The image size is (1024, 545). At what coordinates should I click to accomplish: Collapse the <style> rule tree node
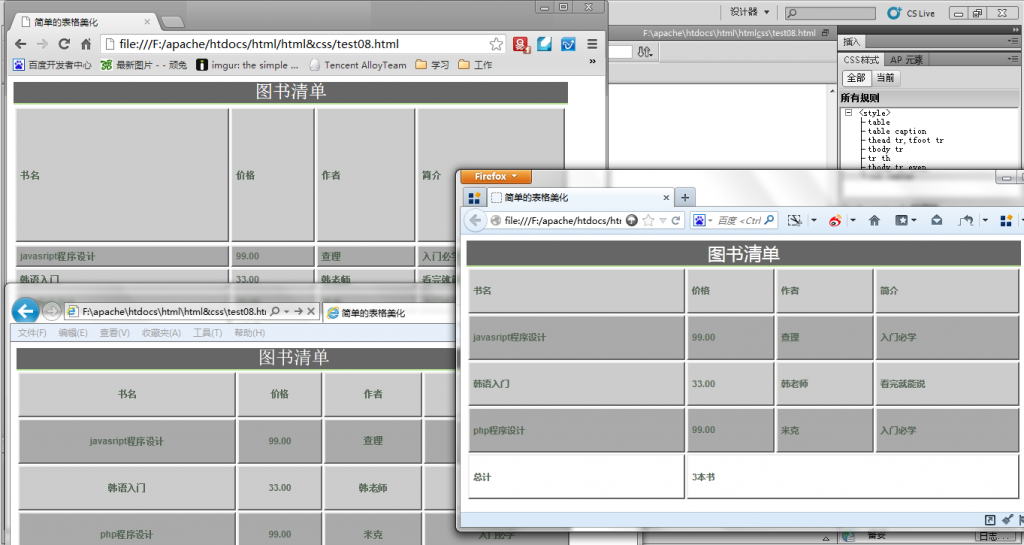848,113
